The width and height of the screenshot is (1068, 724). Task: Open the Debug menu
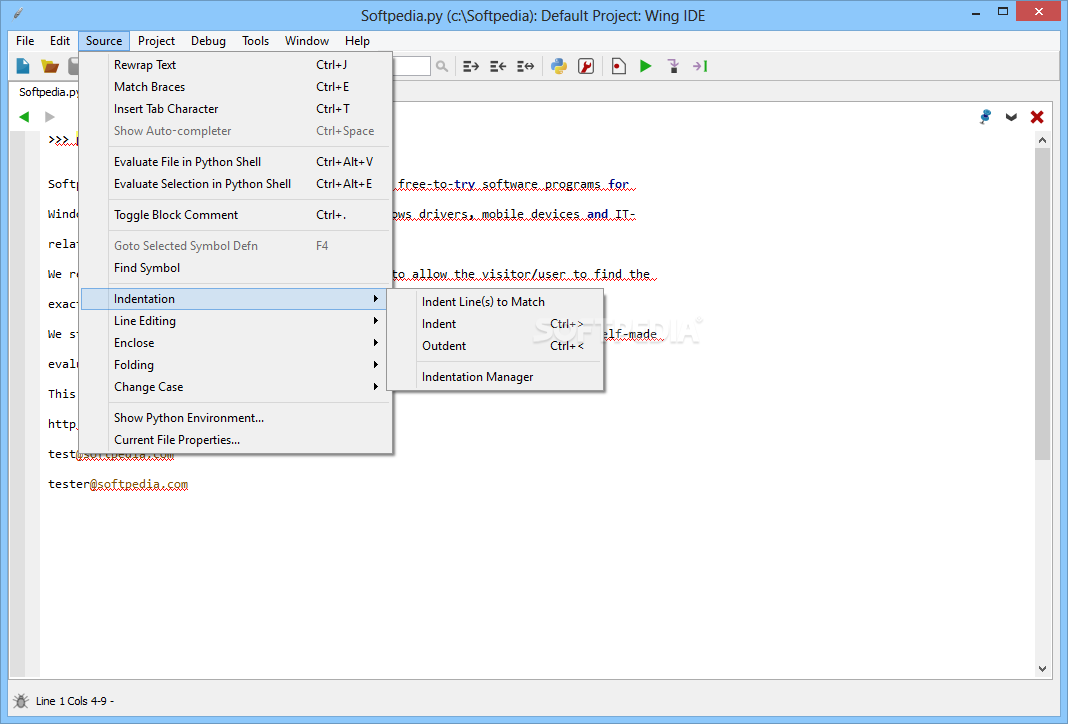(x=208, y=41)
